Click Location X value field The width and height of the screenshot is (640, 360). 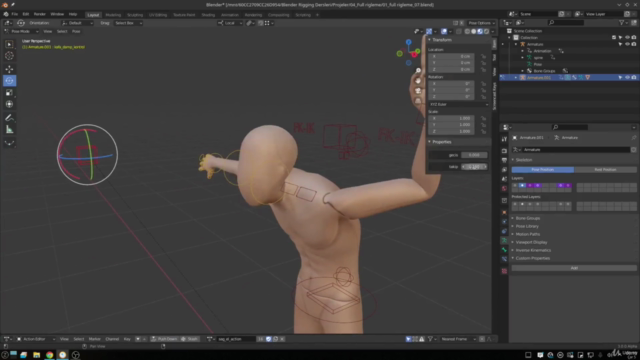coord(451,56)
